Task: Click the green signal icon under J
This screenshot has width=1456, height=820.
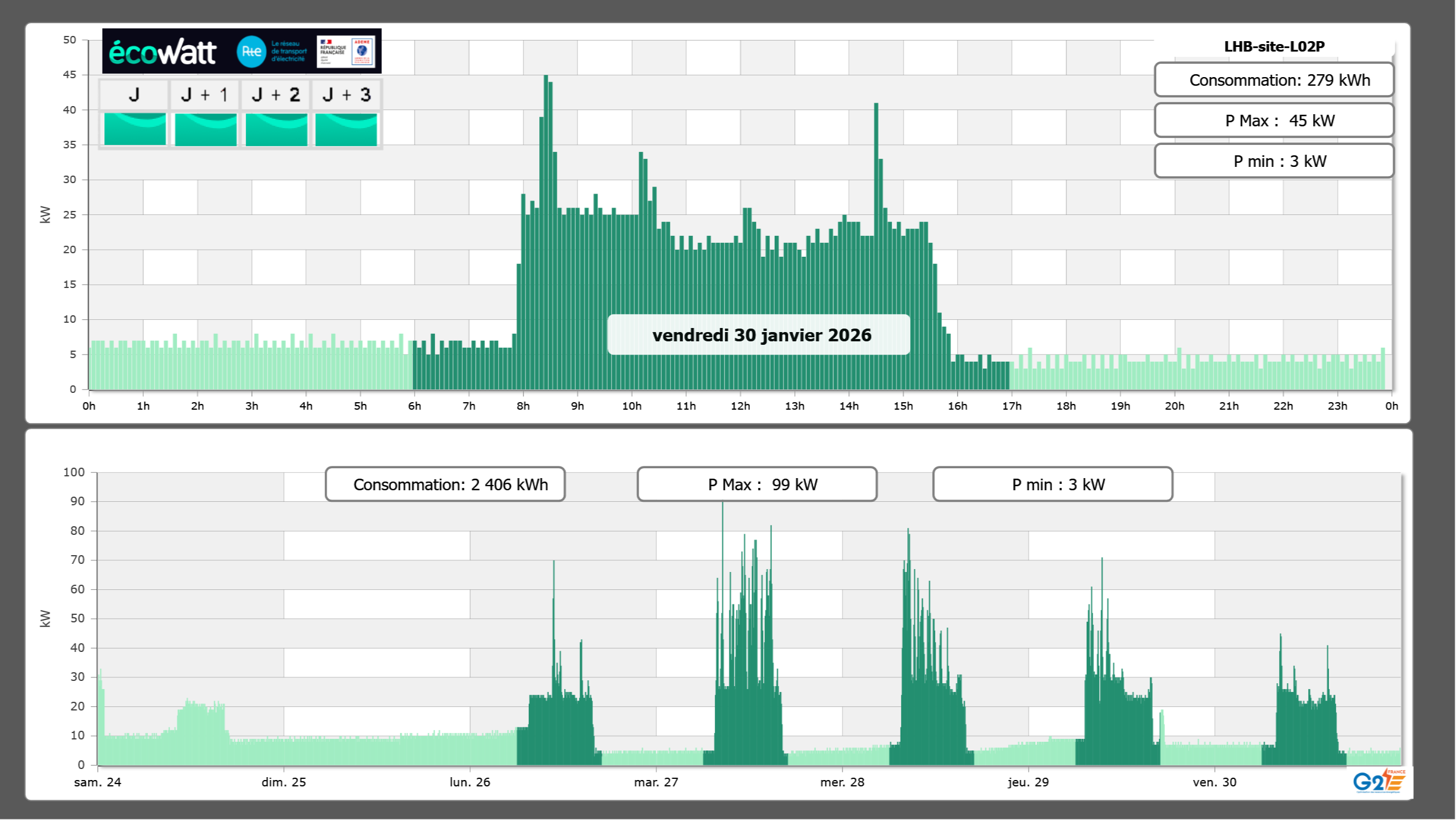Action: pyautogui.click(x=135, y=129)
